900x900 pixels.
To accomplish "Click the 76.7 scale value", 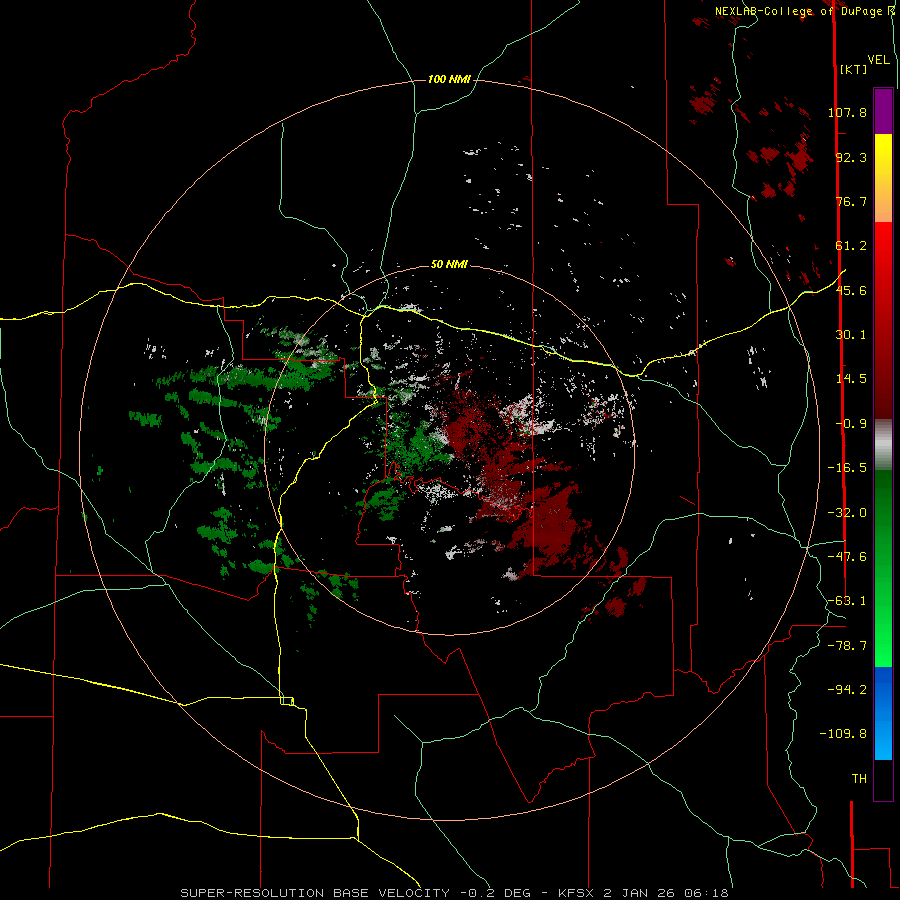I will 851,201.
